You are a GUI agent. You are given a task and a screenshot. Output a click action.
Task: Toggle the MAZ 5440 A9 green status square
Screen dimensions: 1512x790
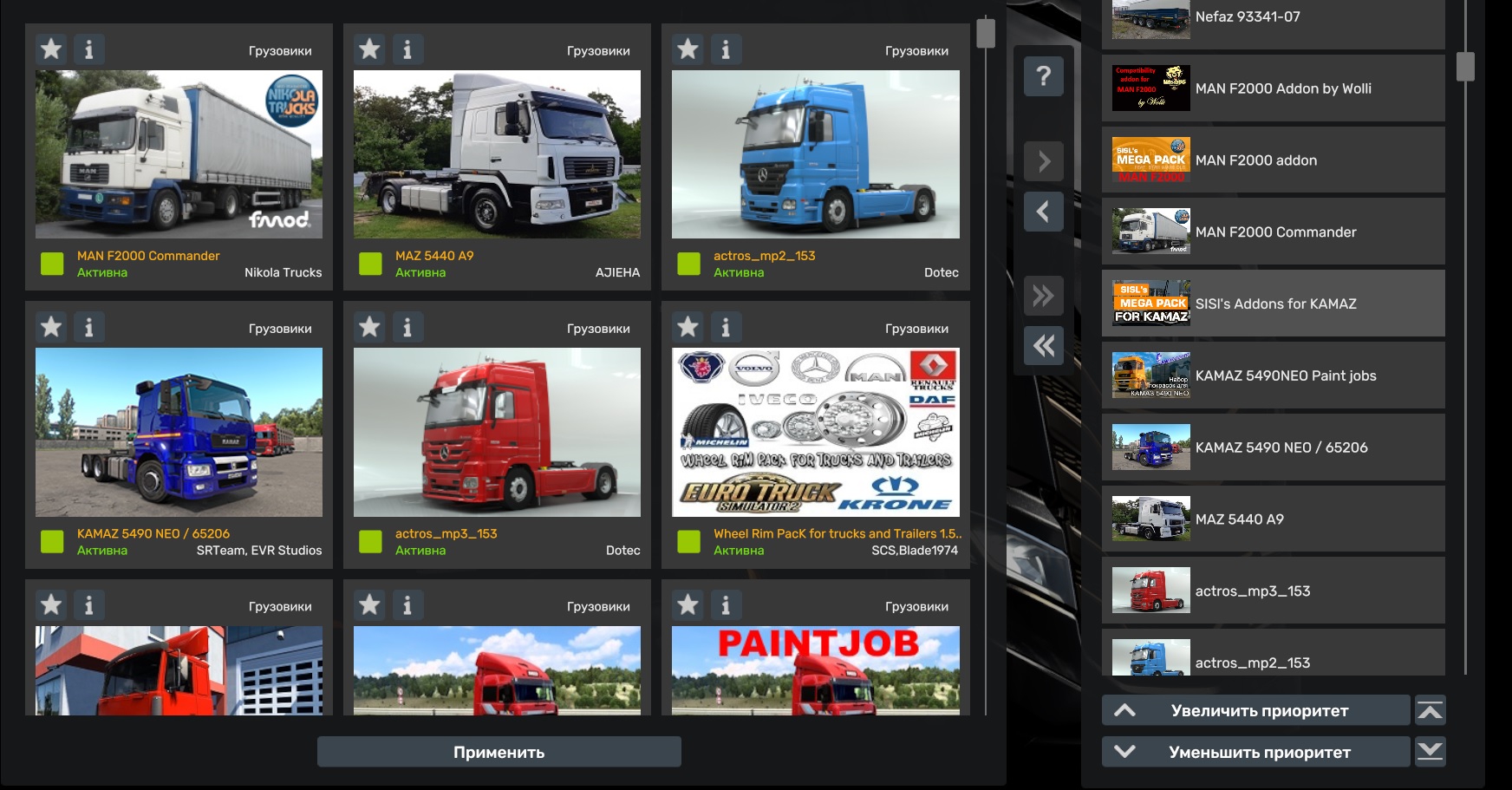pos(370,264)
